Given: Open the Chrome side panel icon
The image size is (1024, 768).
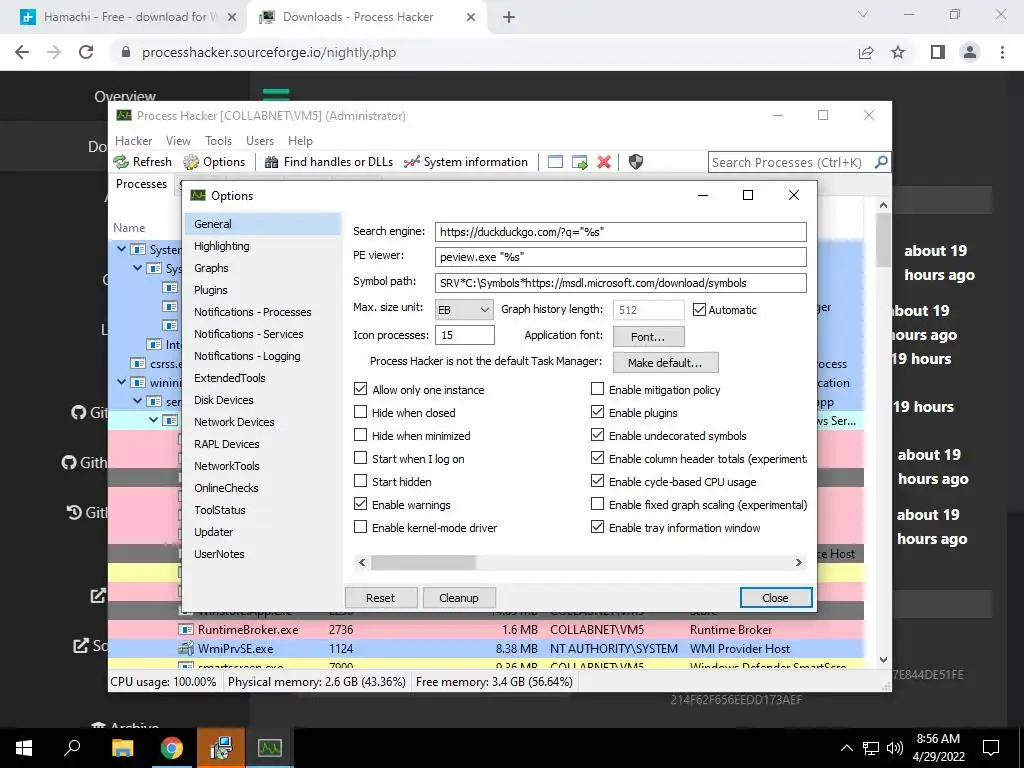Looking at the screenshot, I should (938, 52).
